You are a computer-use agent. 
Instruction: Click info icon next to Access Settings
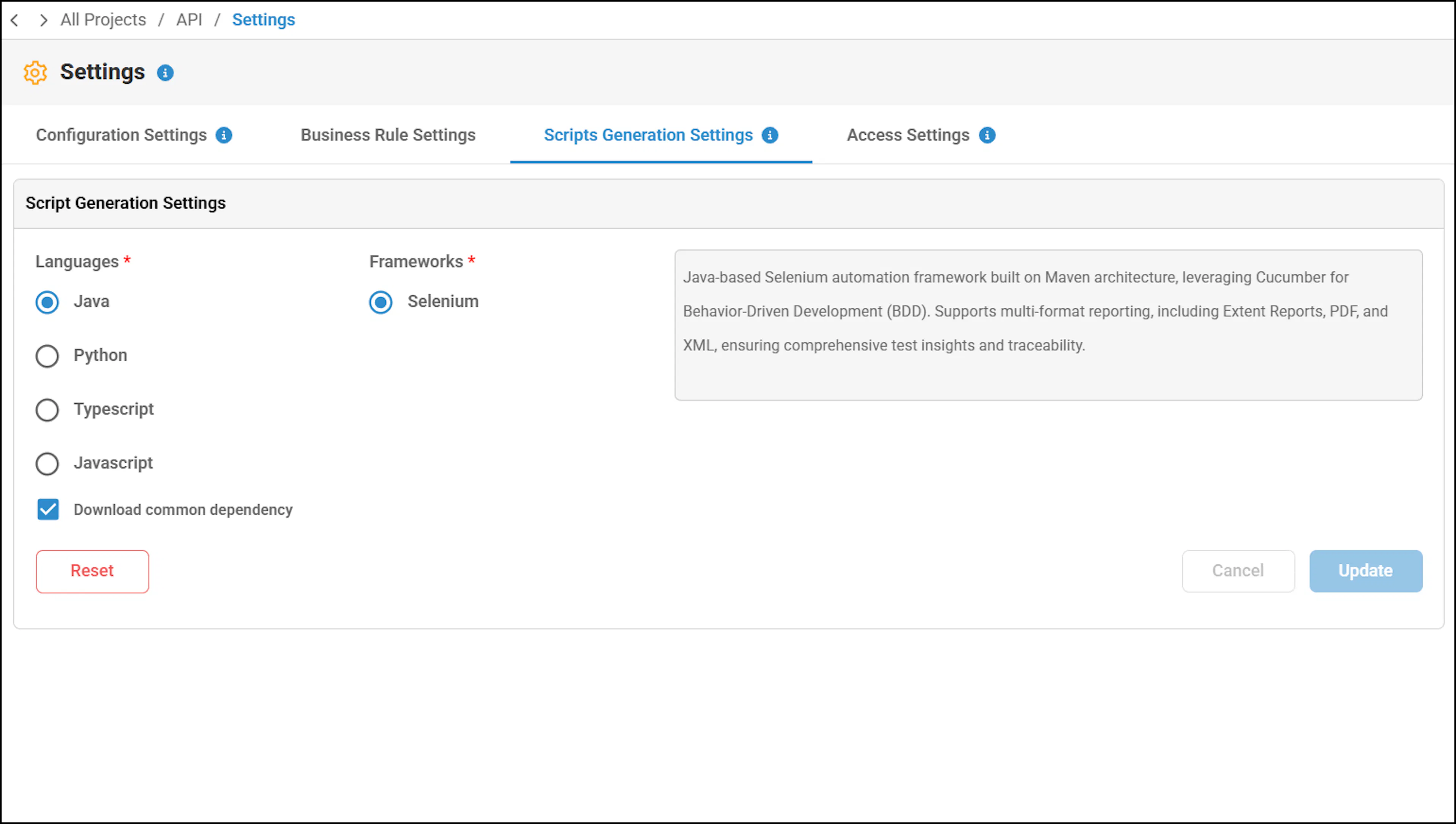[x=987, y=135]
